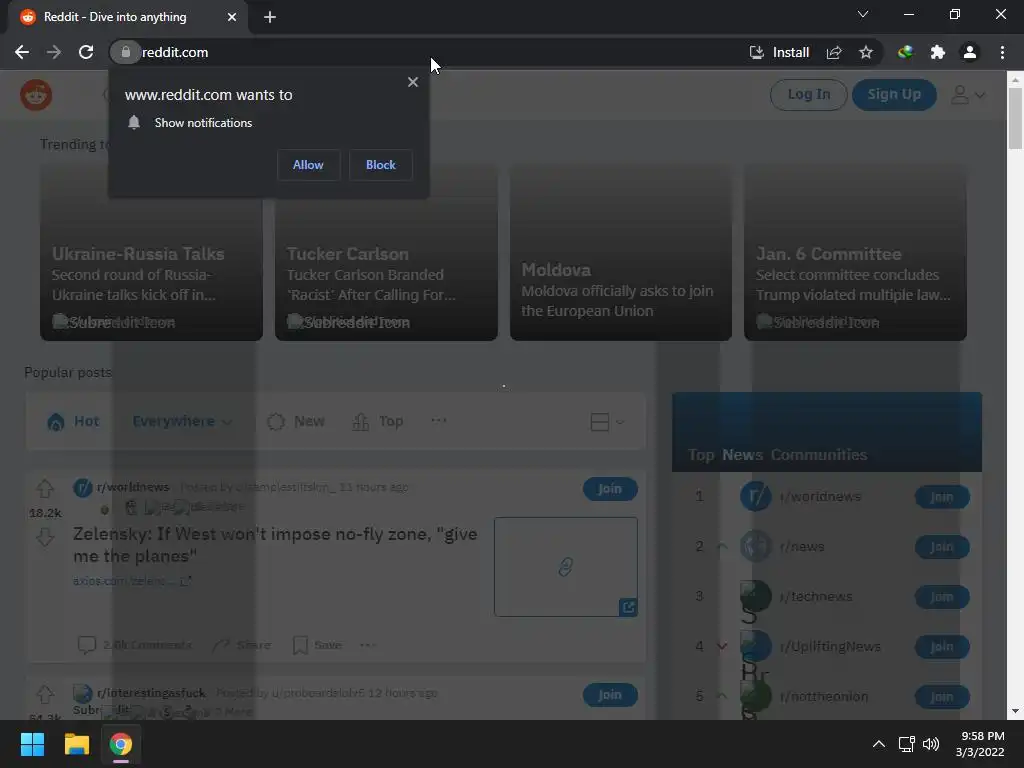Open r/interestingasfuck subreddit link
Viewport: 1024px width, 768px height.
(x=151, y=693)
